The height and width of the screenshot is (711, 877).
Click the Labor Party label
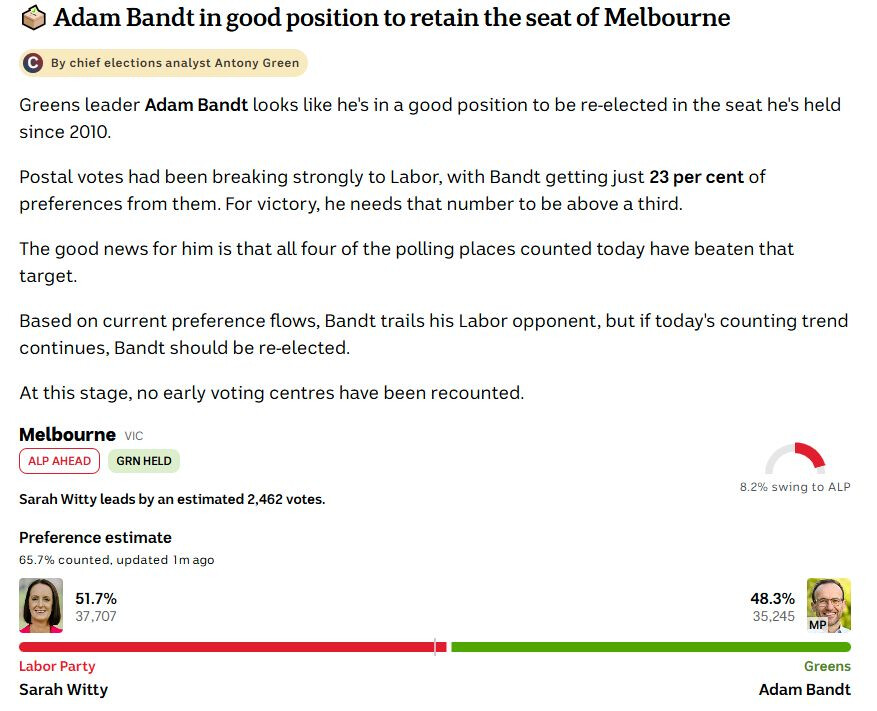(57, 666)
